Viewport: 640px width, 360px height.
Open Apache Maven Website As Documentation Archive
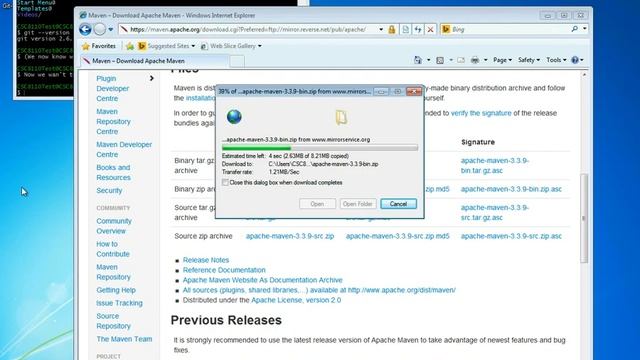(x=262, y=280)
